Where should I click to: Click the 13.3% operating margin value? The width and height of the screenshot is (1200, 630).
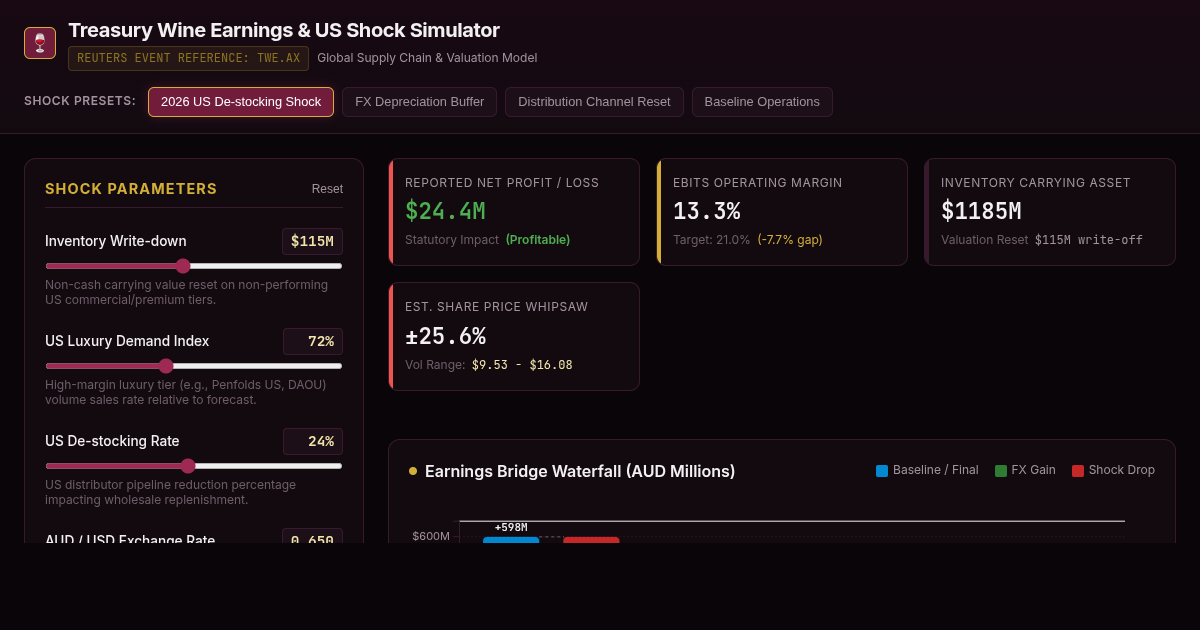[x=706, y=211]
